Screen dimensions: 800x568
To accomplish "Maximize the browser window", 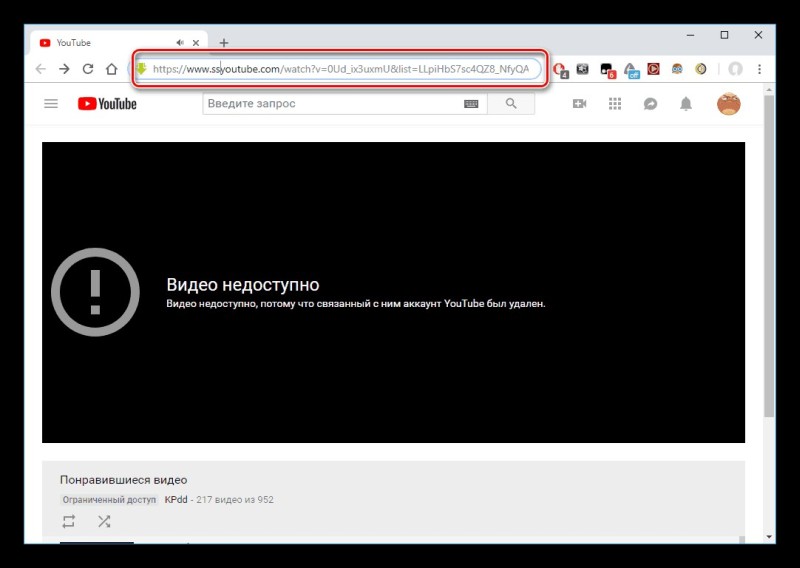I will (x=724, y=35).
